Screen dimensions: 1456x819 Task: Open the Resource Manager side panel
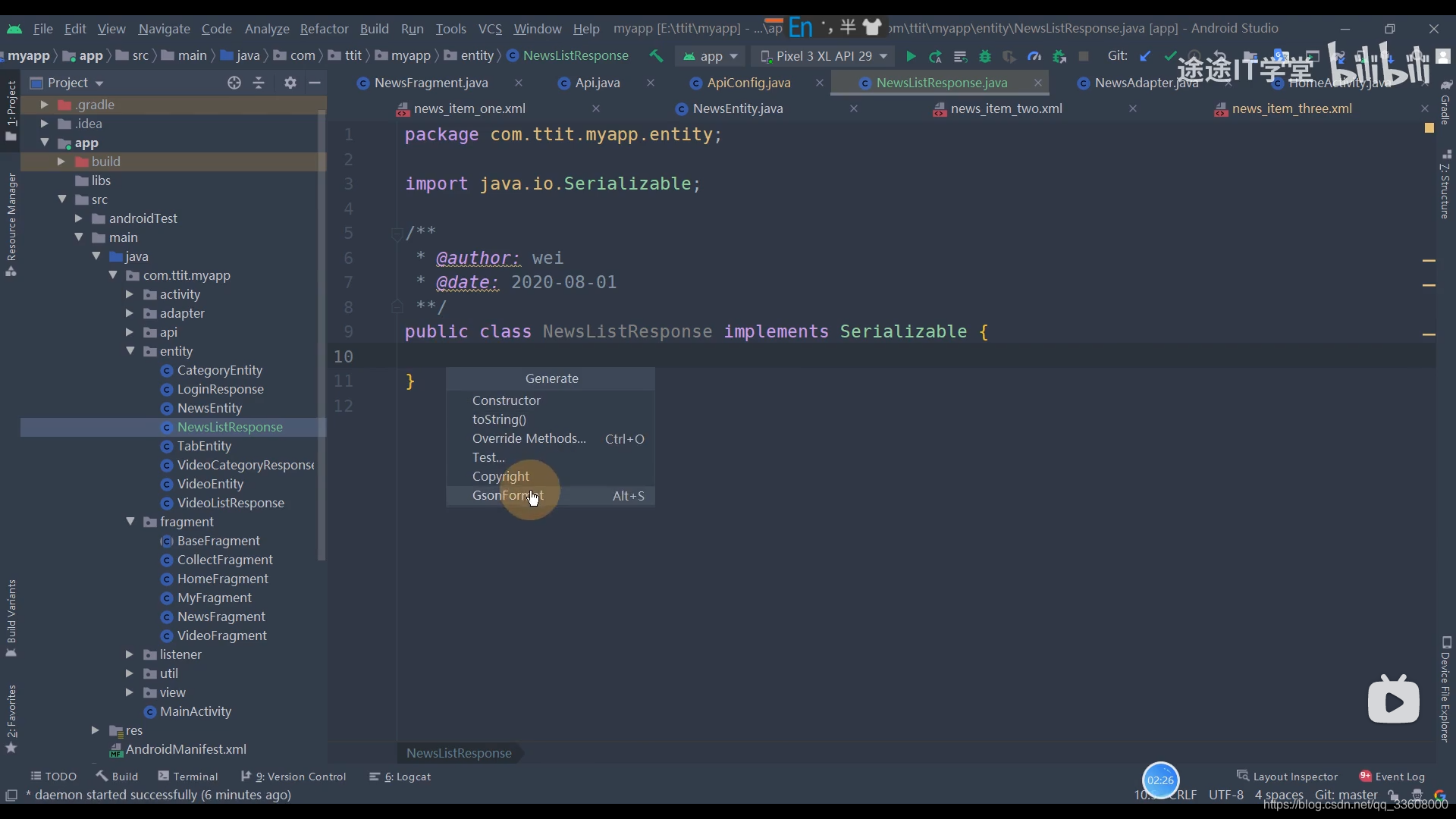click(11, 224)
